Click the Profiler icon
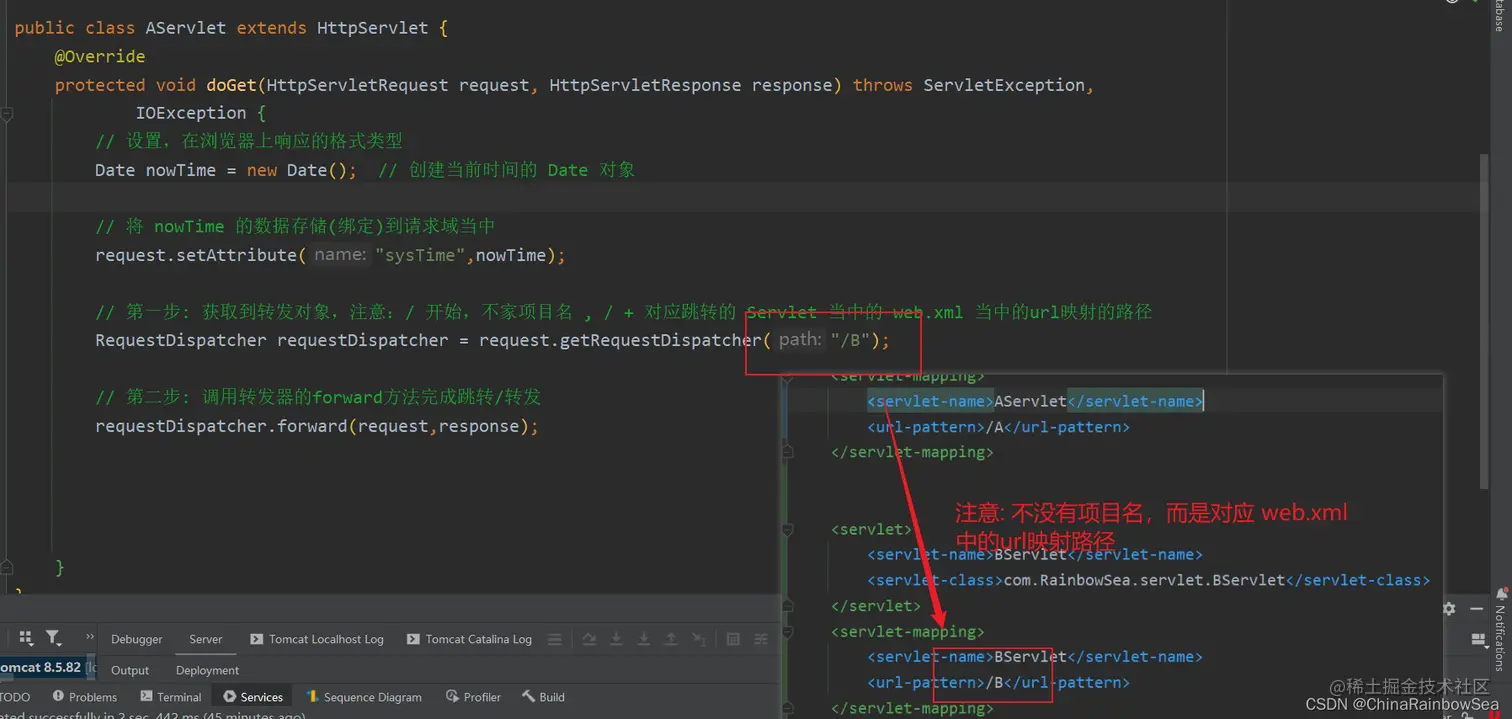Image resolution: width=1512 pixels, height=719 pixels. point(452,696)
